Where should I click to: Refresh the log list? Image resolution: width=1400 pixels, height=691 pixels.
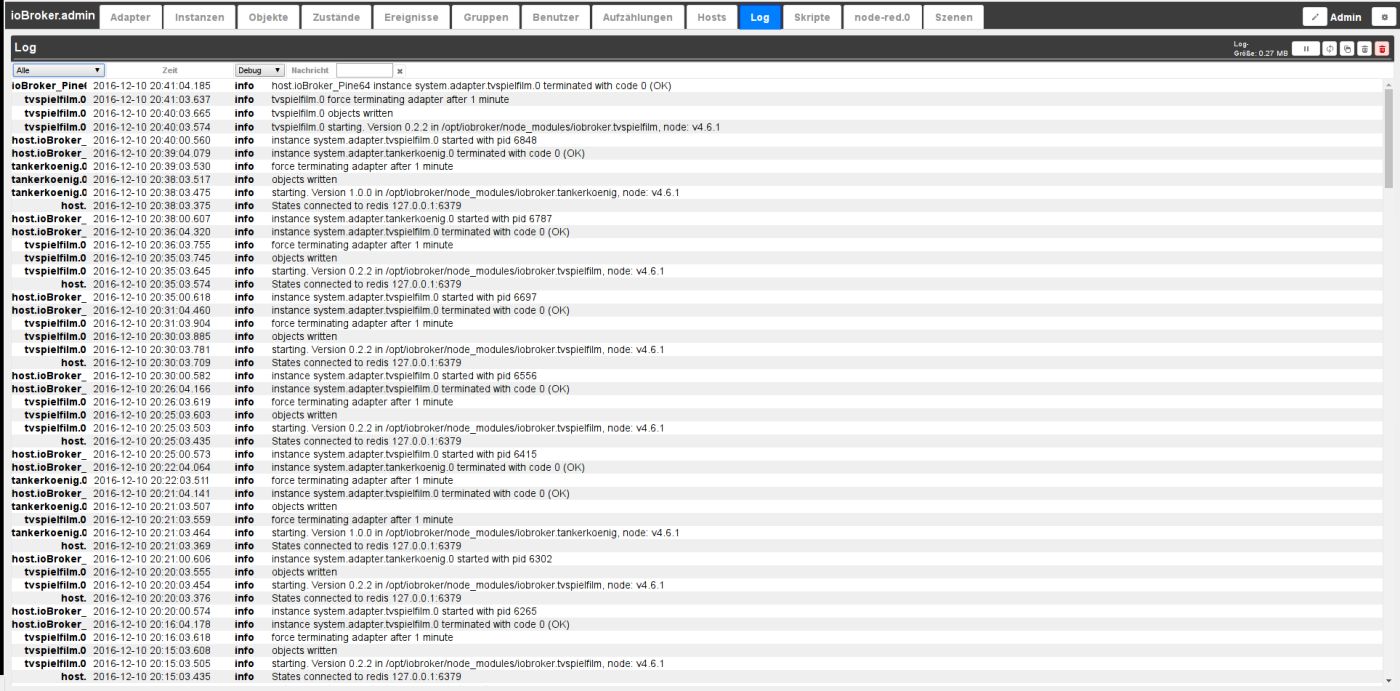[1329, 48]
